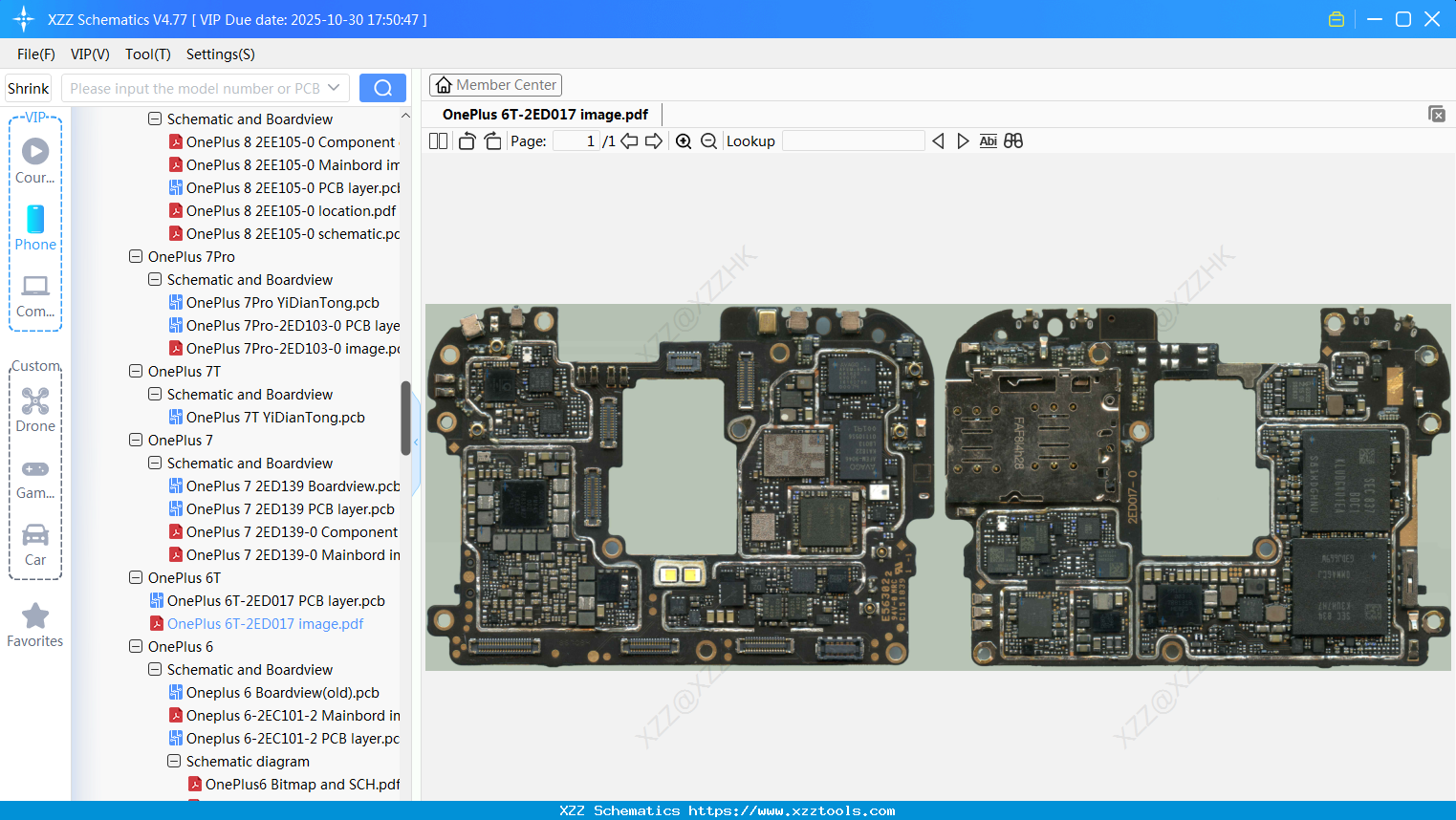
Task: Collapse the OnePlus 6T tree node
Action: pyautogui.click(x=136, y=578)
